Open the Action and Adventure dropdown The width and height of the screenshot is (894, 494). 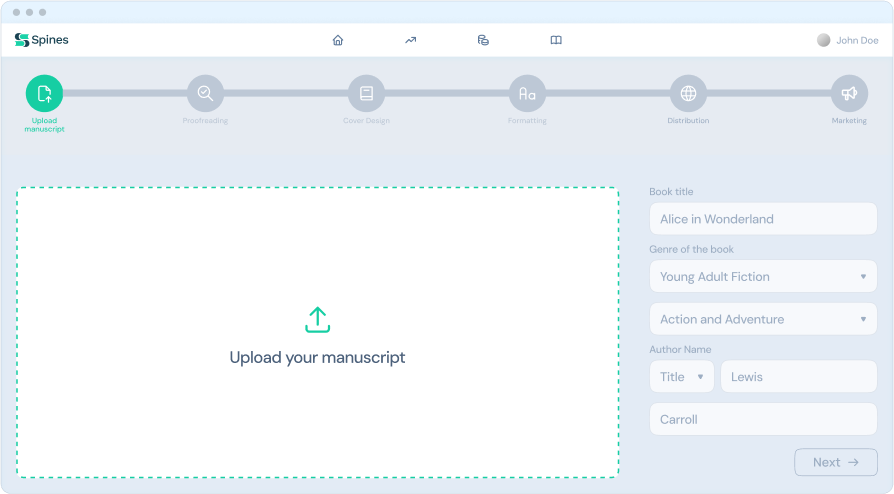(x=763, y=320)
